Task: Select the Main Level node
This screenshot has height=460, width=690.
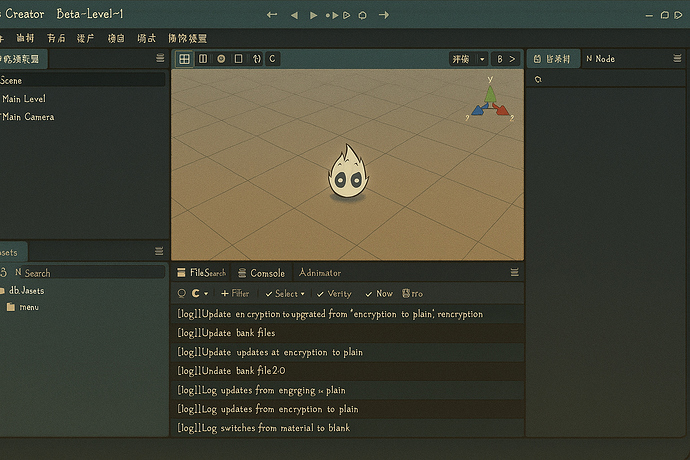Action: point(24,99)
